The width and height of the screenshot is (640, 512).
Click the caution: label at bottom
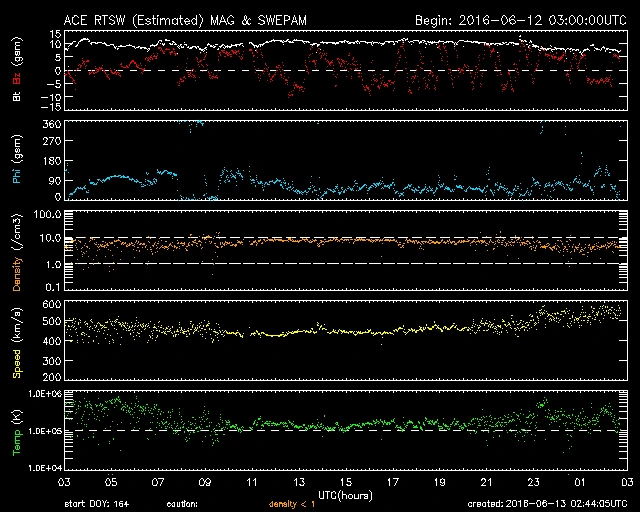pos(182,505)
